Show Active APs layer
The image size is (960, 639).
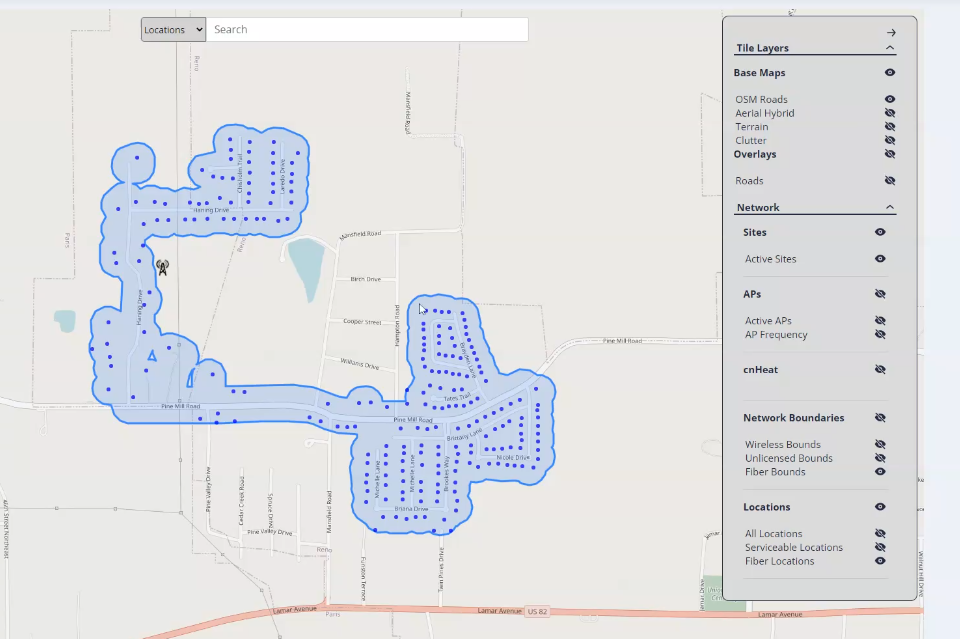coord(880,321)
